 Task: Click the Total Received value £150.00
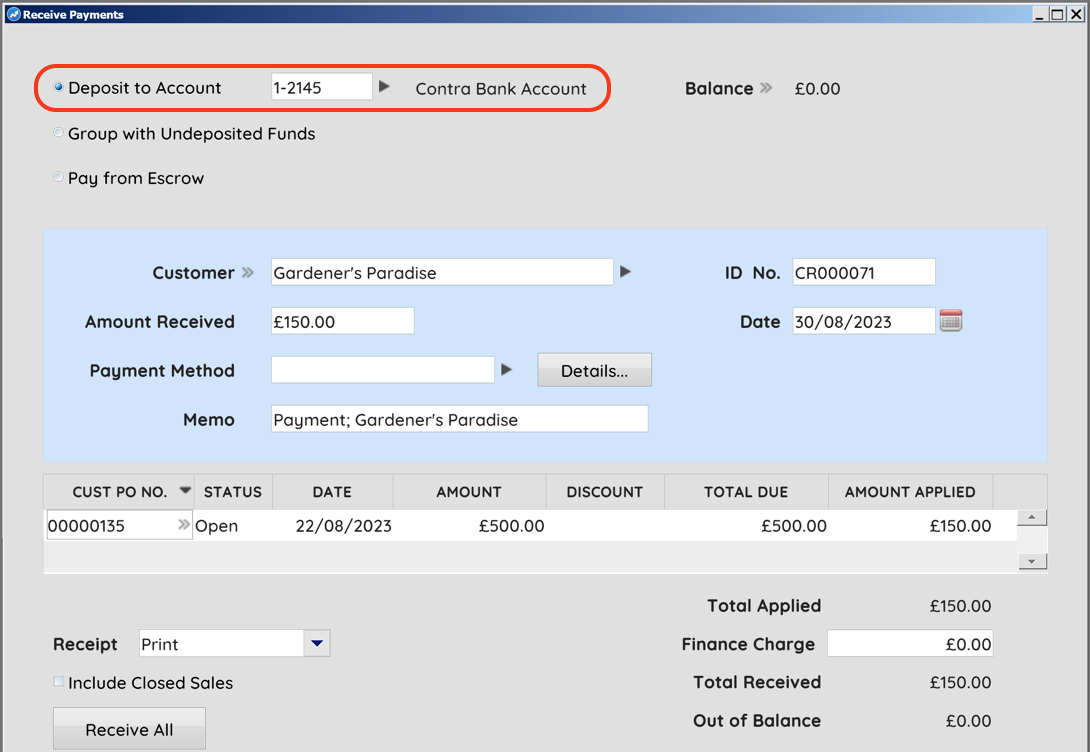961,682
